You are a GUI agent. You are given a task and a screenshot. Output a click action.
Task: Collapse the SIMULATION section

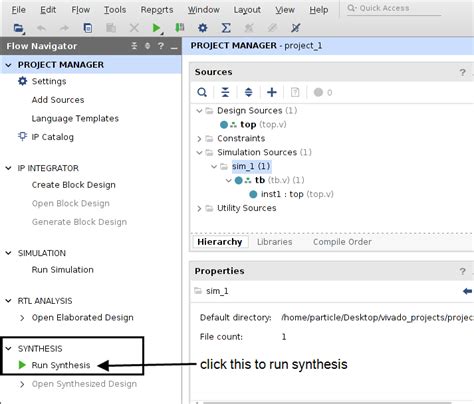[x=9, y=253]
